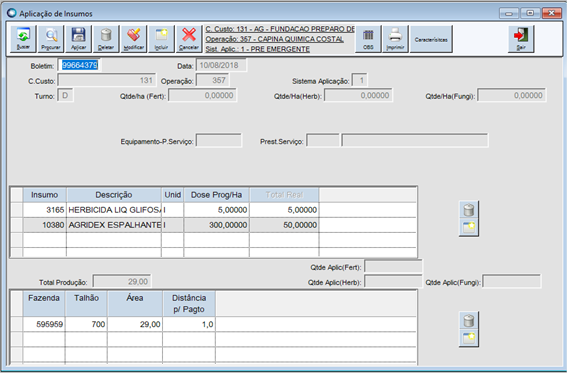
Task: Select AGRIDEX ESPALHANTE description cell
Action: (x=114, y=225)
